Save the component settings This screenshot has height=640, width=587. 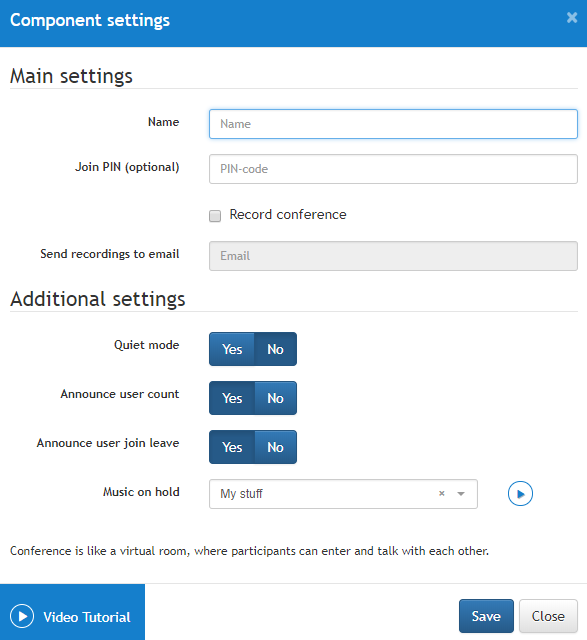click(x=486, y=616)
